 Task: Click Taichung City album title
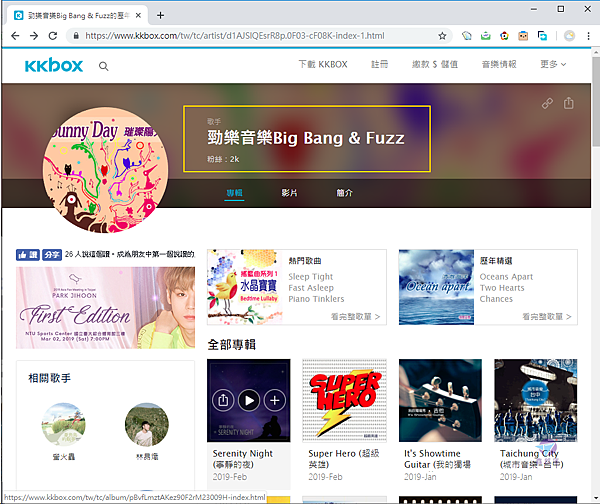coord(532,459)
